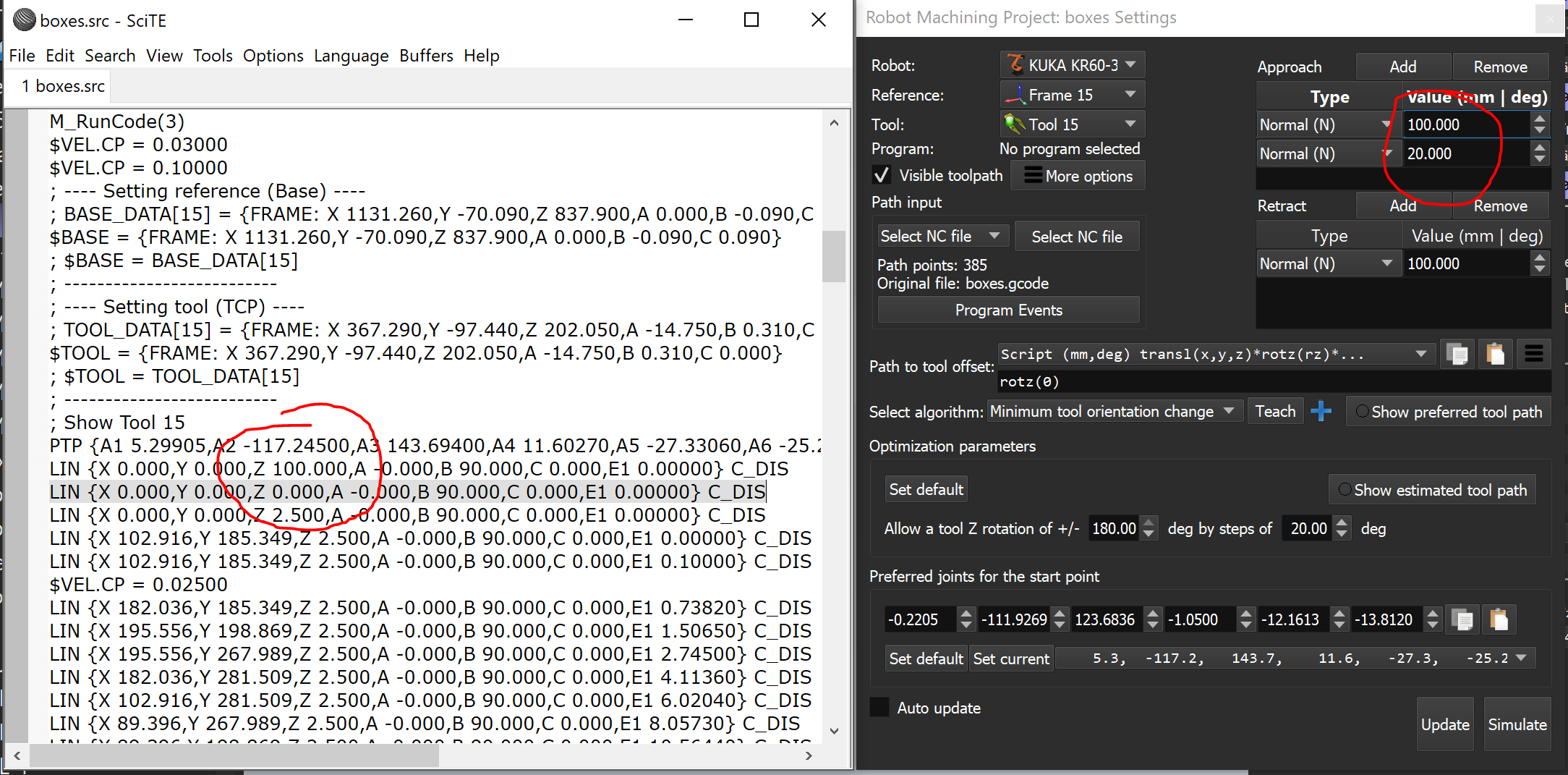Select the Show preferred tool path option
1568x775 pixels.
click(1363, 412)
